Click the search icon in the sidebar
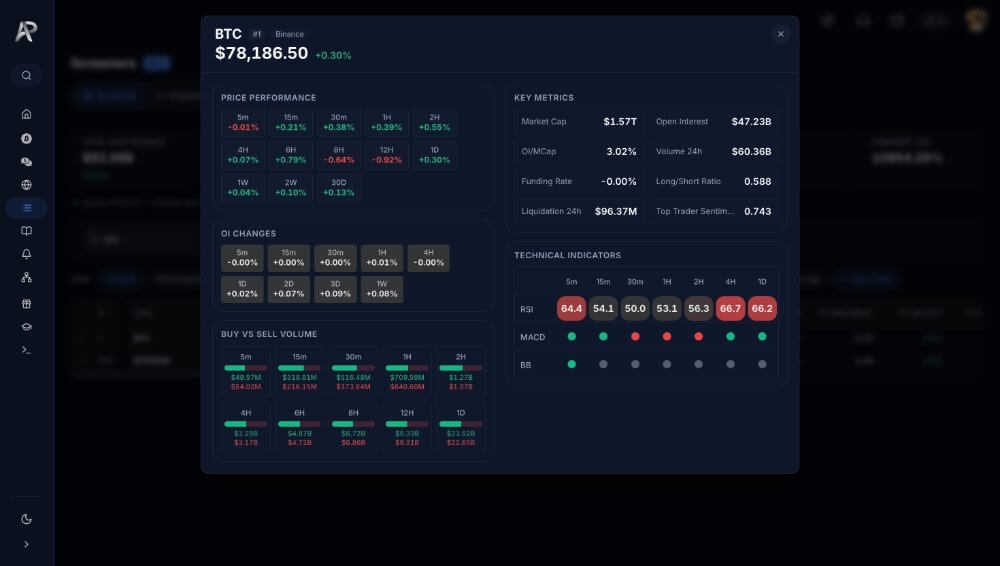 [26, 75]
